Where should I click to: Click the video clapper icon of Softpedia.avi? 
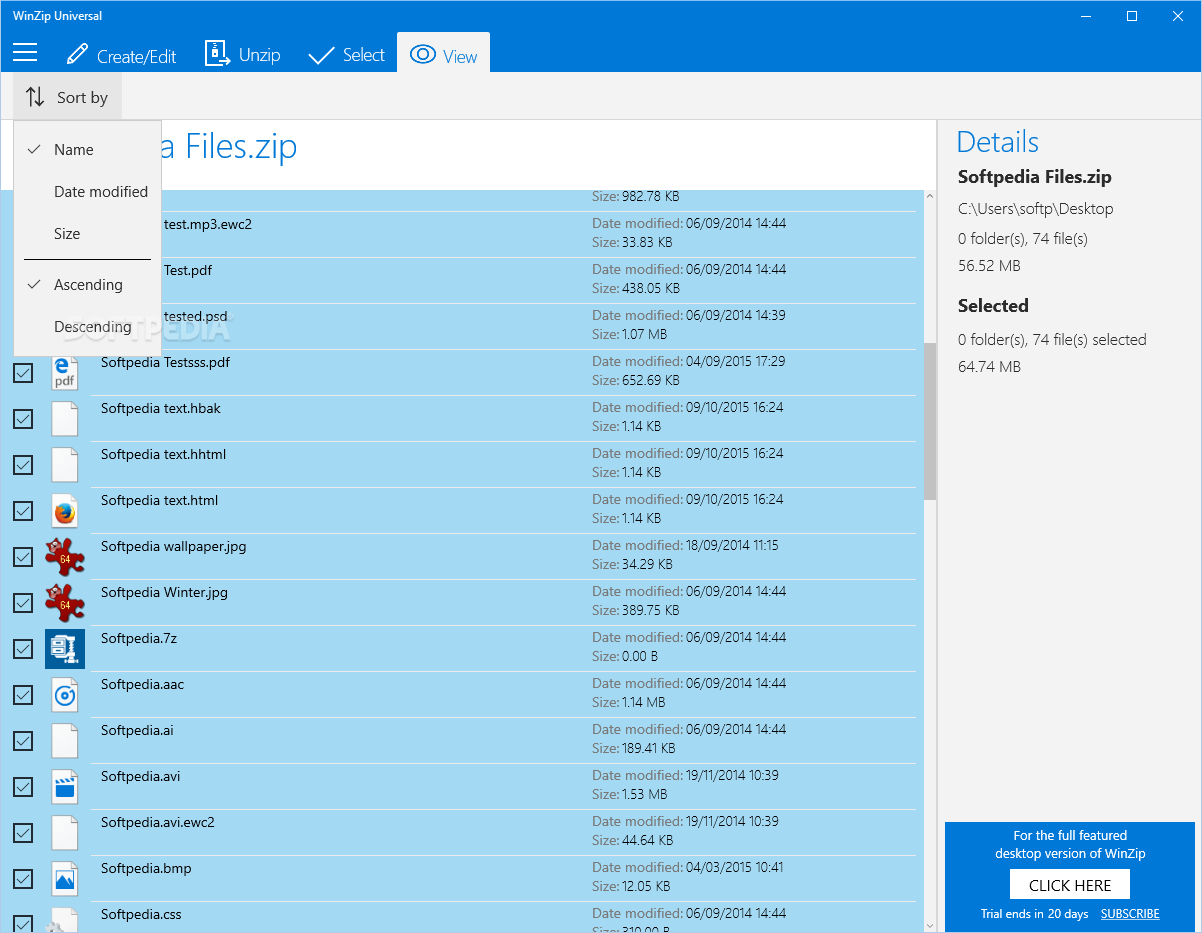[x=65, y=787]
